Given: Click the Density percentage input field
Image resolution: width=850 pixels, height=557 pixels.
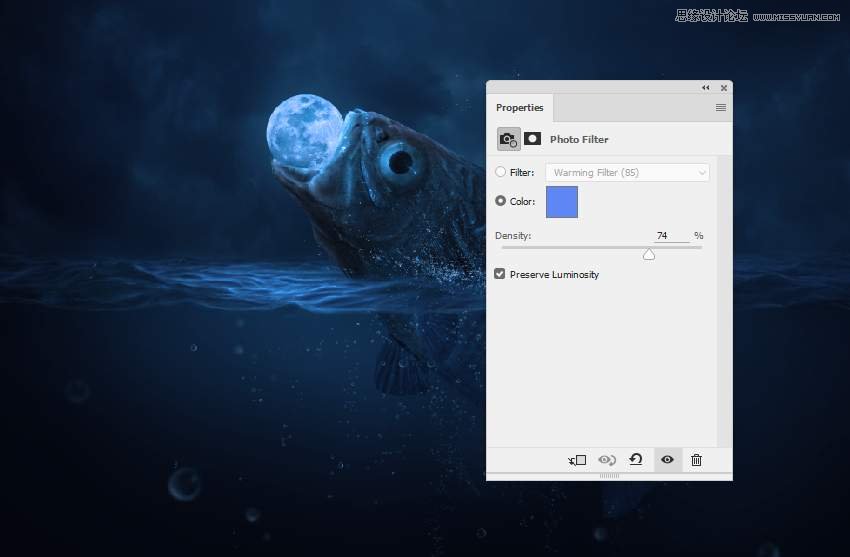Looking at the screenshot, I should point(670,236).
